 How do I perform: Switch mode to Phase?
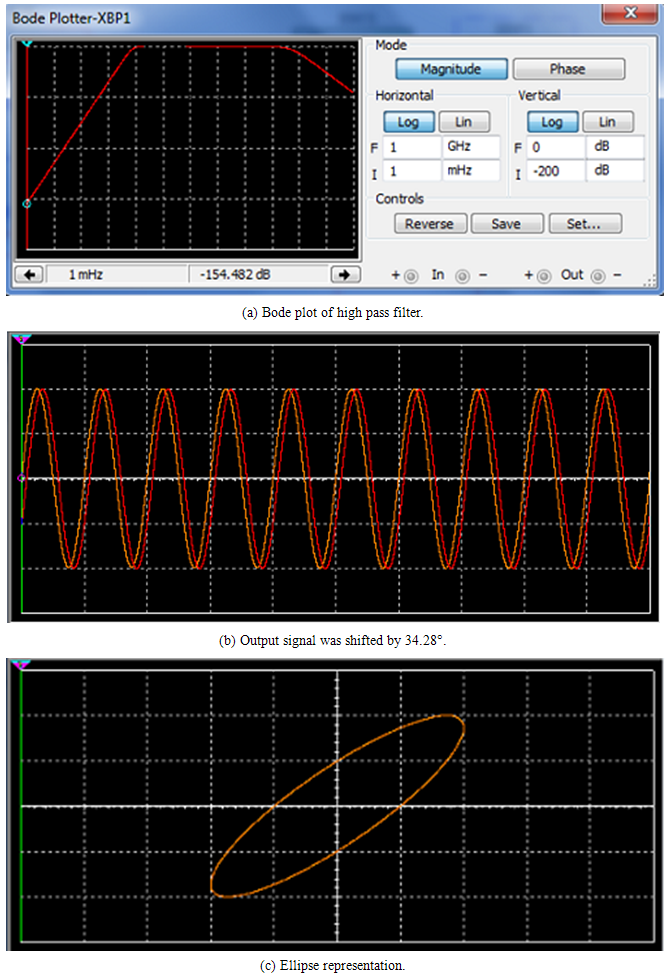[568, 69]
